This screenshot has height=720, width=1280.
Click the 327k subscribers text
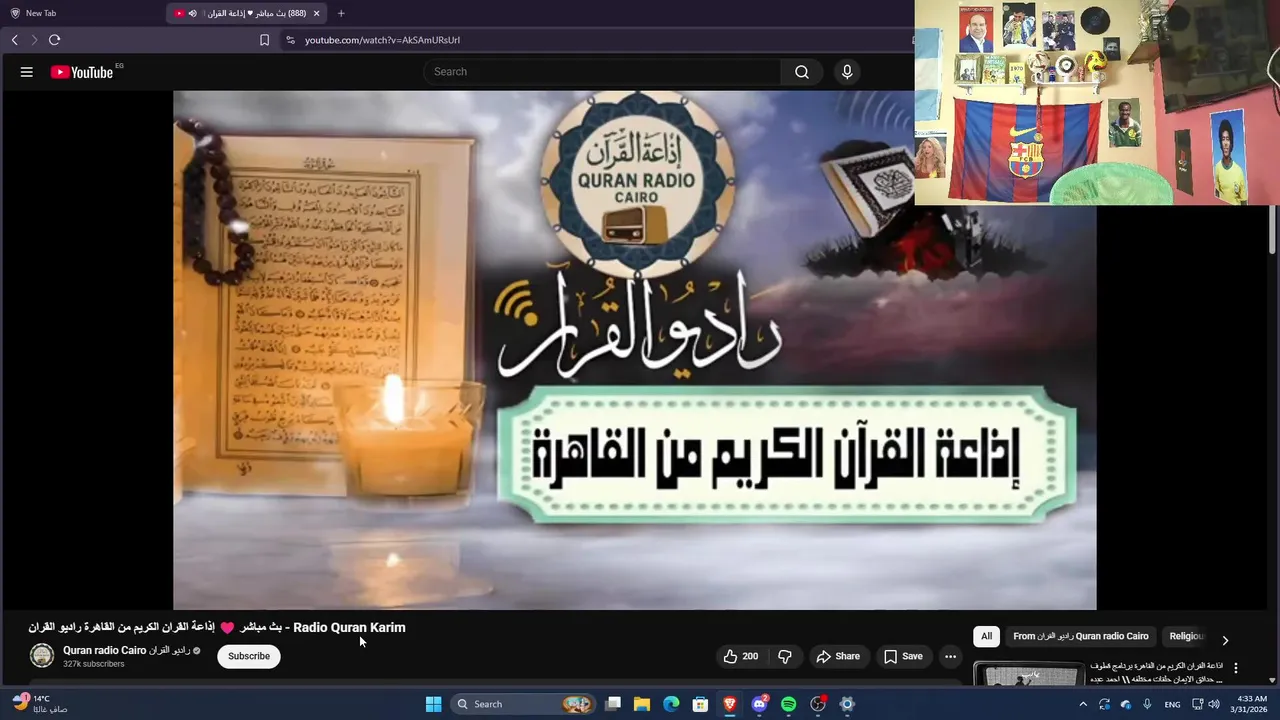coord(94,664)
